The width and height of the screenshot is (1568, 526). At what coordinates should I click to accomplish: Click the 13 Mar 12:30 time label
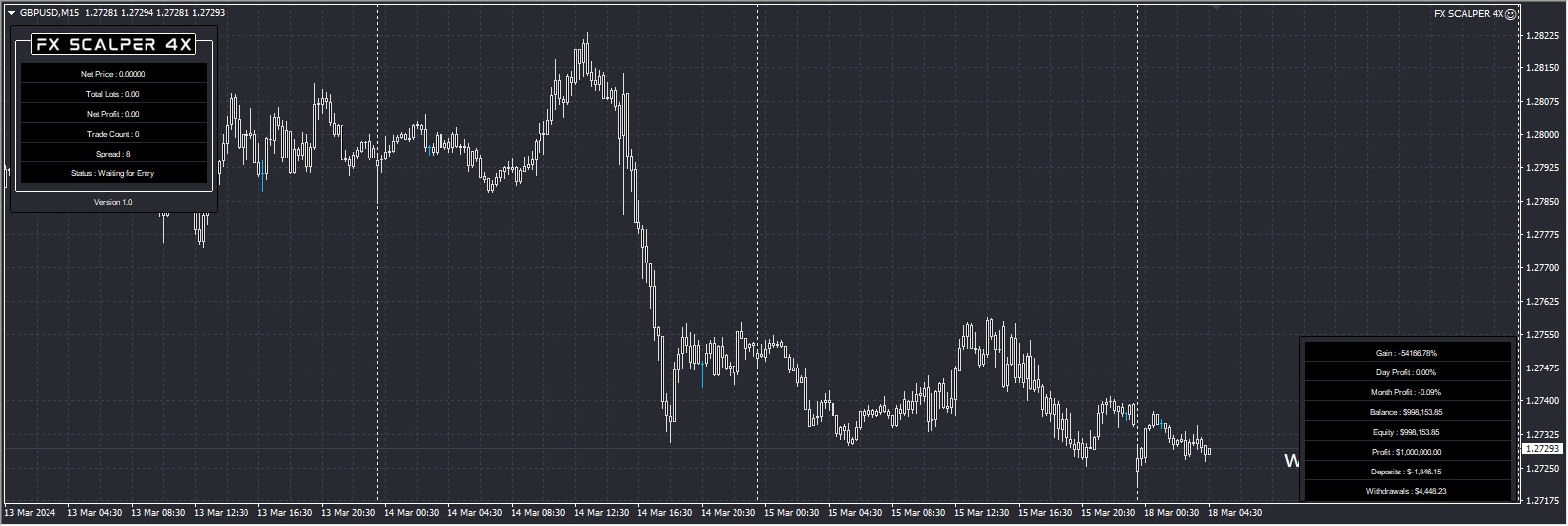coord(222,513)
